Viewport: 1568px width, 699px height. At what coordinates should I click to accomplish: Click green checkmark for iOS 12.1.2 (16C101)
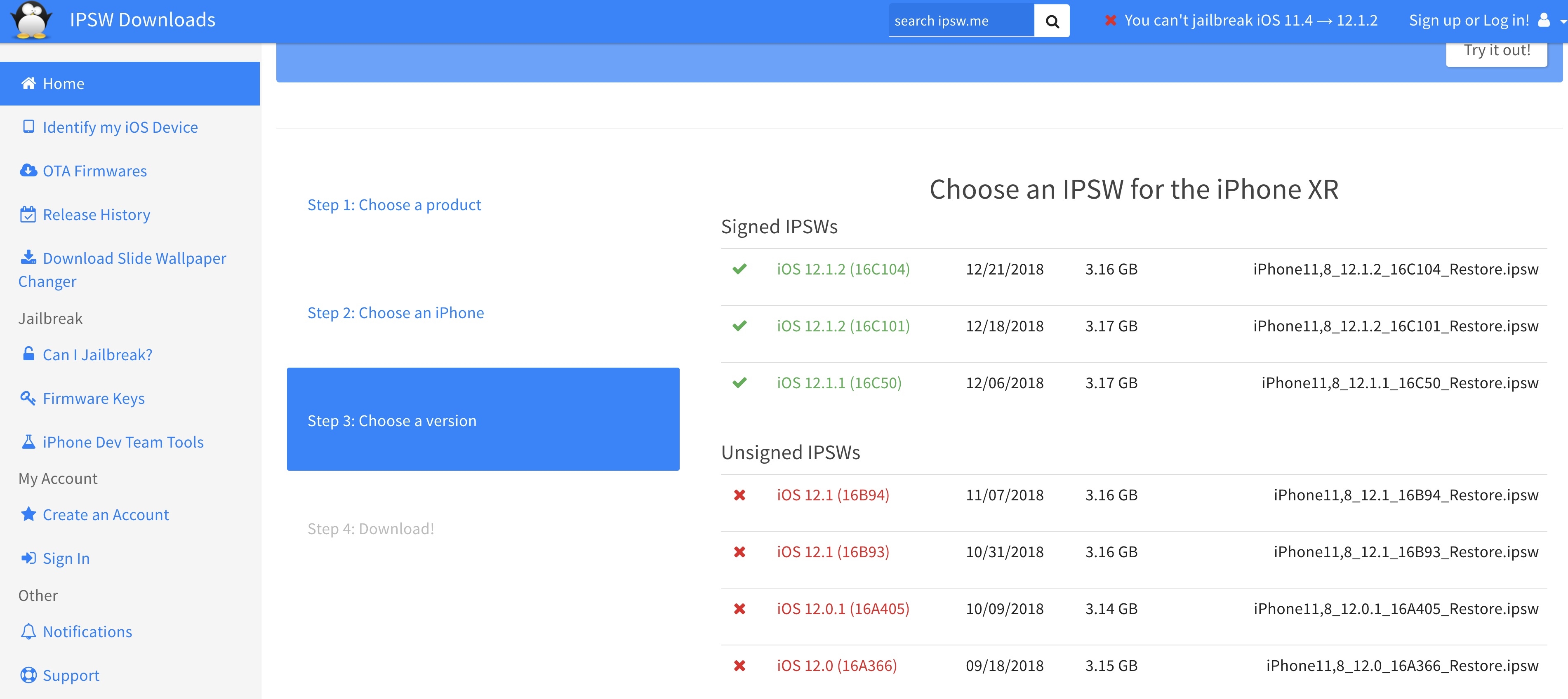coord(739,326)
